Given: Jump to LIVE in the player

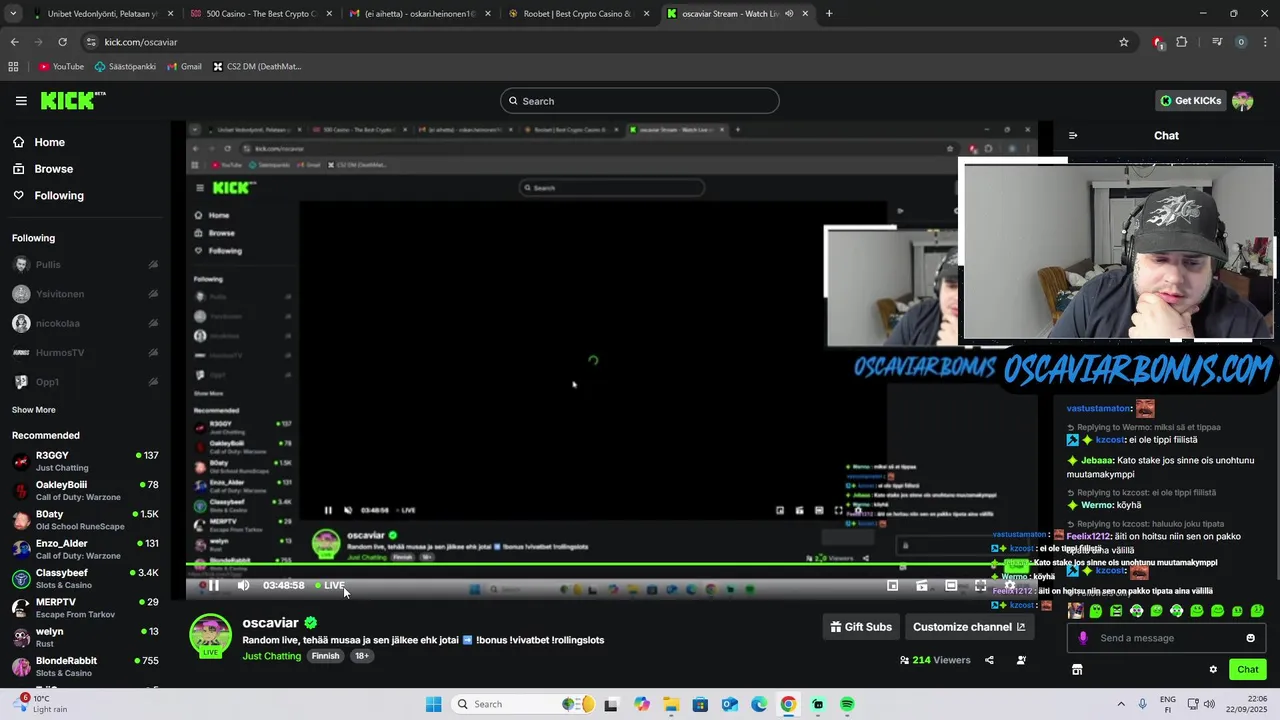Looking at the screenshot, I should tap(330, 586).
